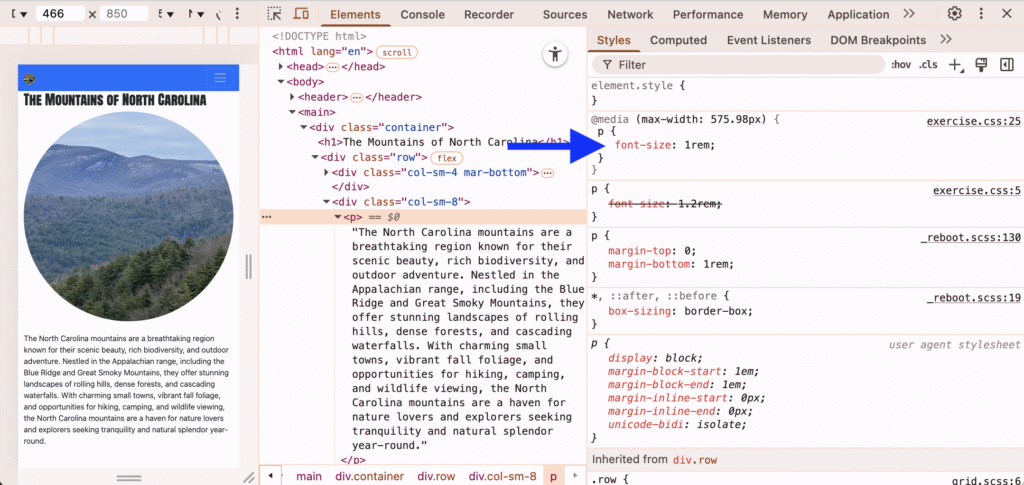
Task: Collapse the div class row node
Action: pyautogui.click(x=315, y=157)
